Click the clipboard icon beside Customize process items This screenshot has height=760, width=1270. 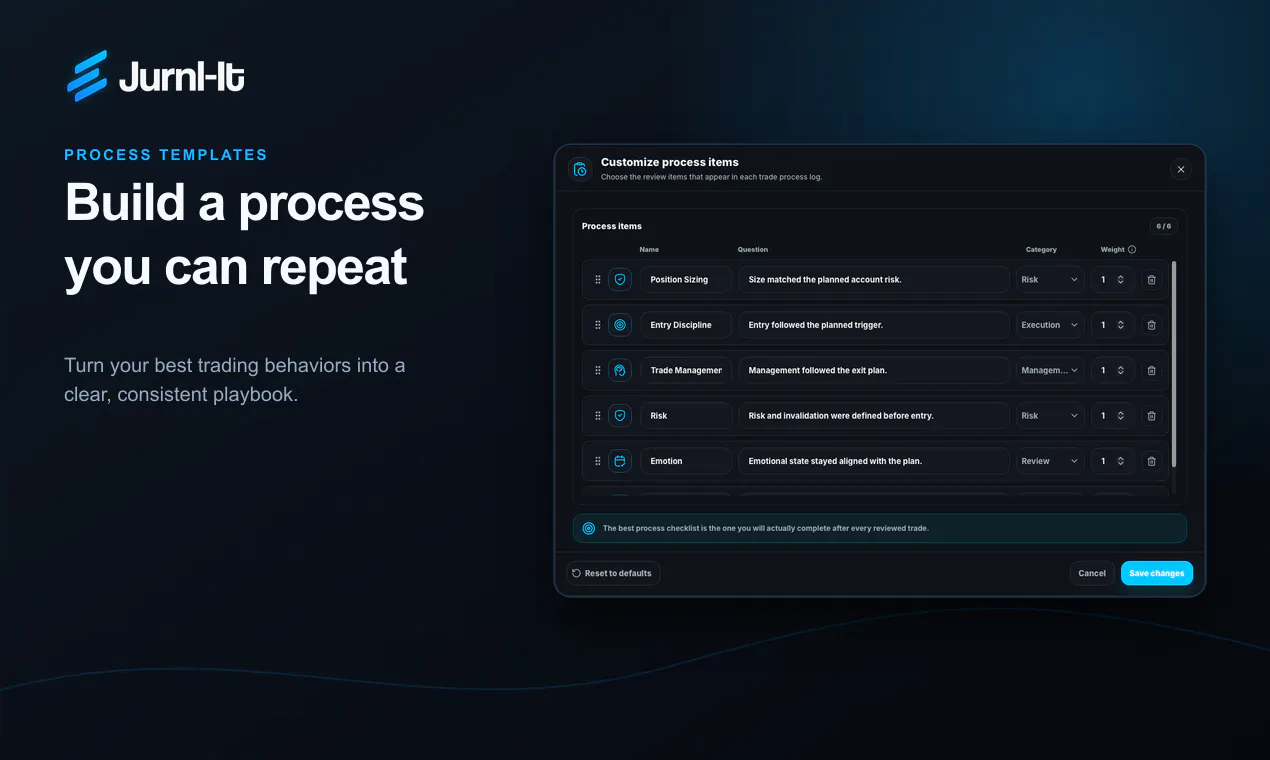(x=580, y=169)
